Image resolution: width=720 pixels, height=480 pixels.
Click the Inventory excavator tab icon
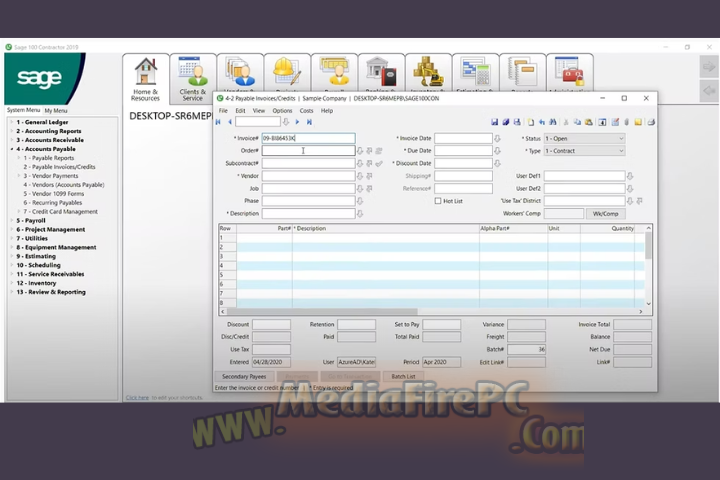click(428, 72)
